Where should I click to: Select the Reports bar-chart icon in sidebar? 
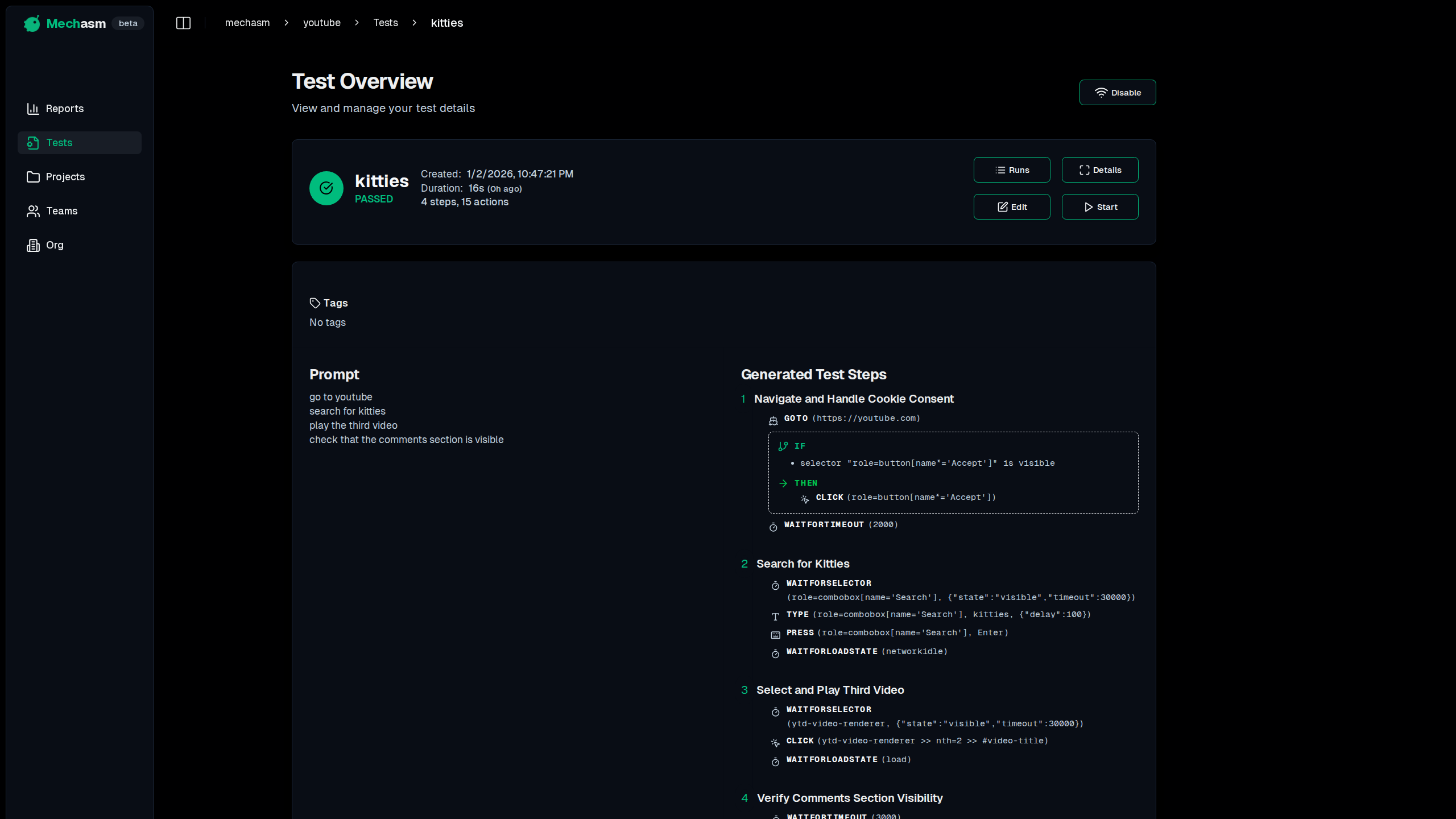[x=34, y=108]
